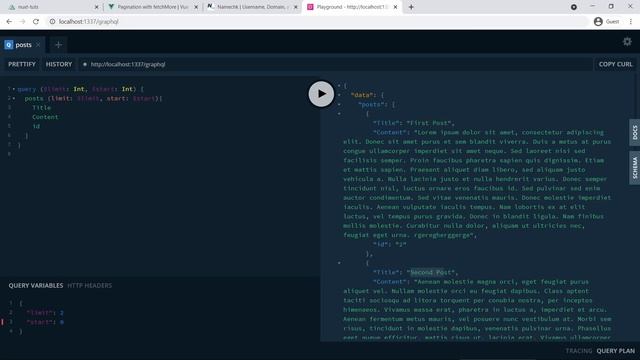Switch to HTTP HEADERS tab
The image size is (640, 360).
tap(89, 285)
